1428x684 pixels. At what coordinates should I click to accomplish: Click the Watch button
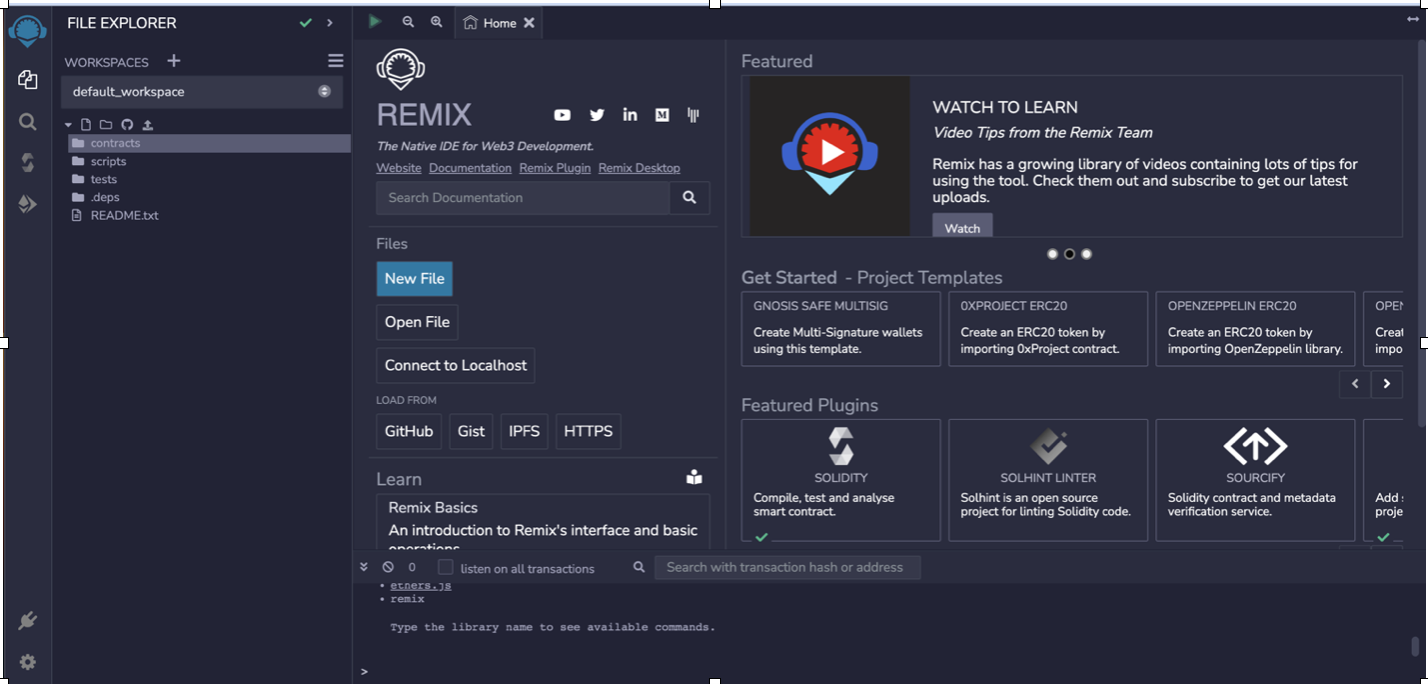(962, 227)
